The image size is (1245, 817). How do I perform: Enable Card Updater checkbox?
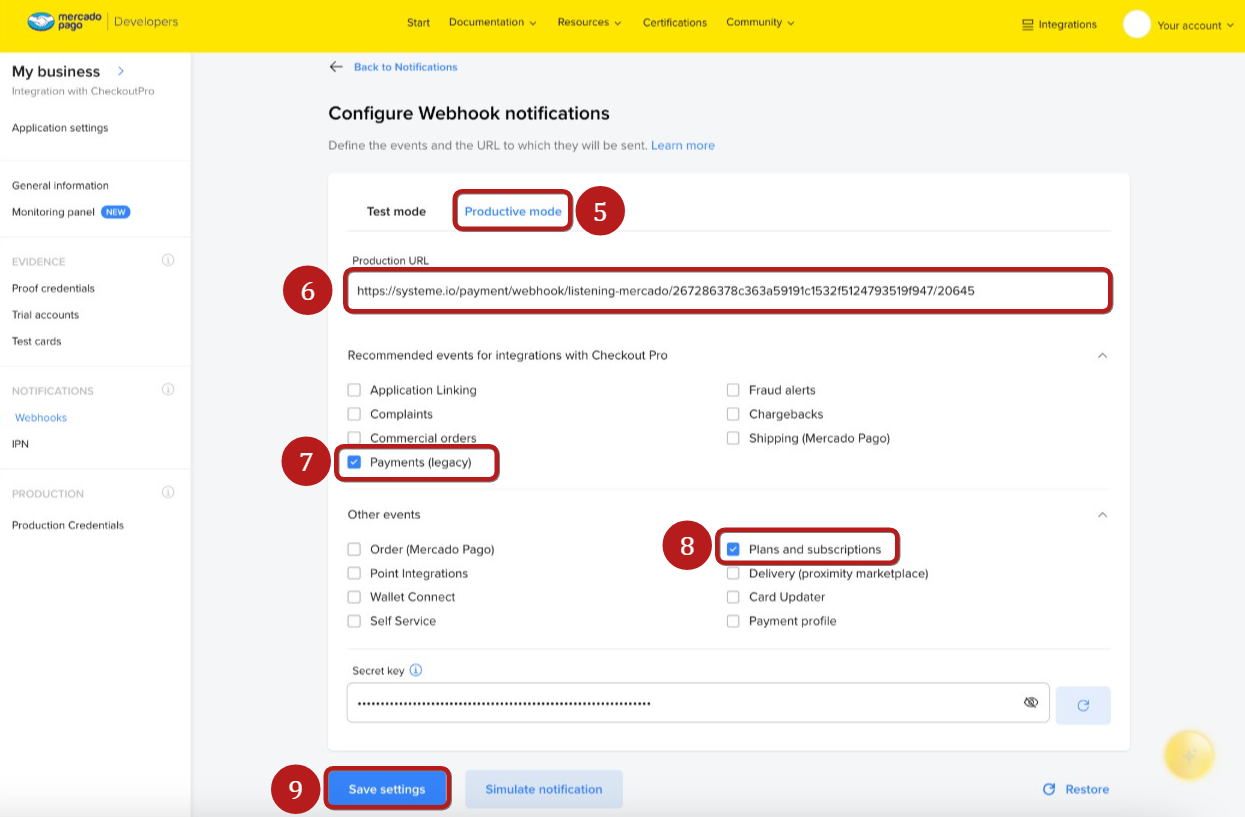click(x=733, y=597)
